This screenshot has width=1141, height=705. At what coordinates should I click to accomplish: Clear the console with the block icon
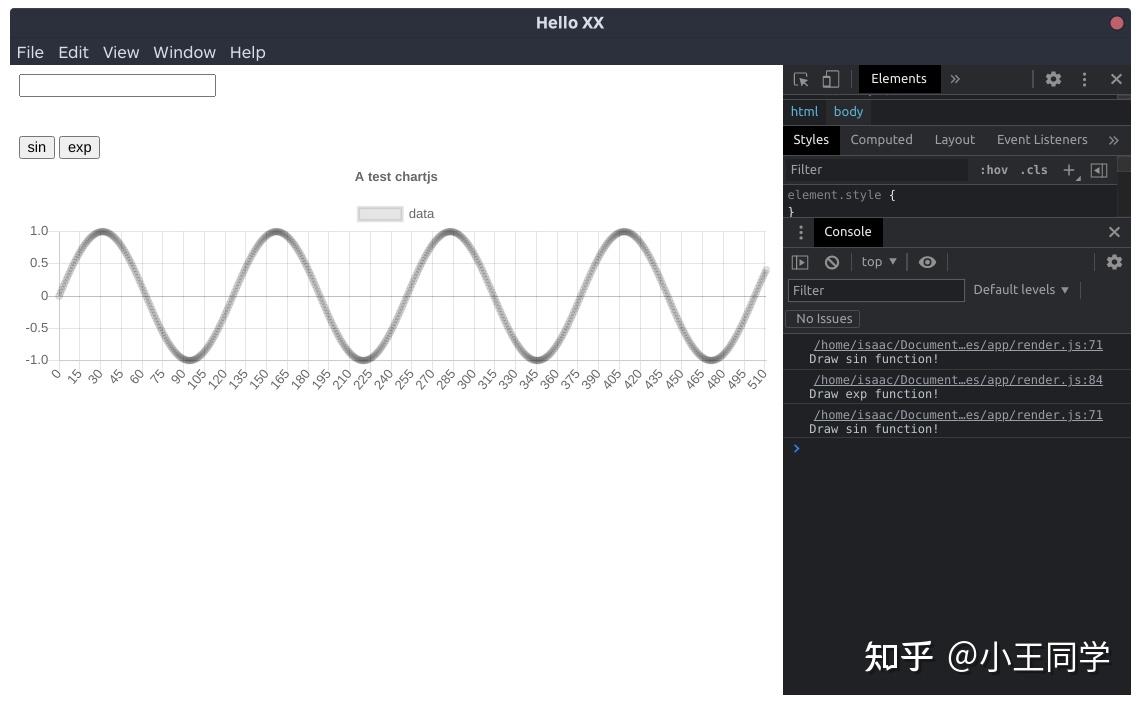832,262
